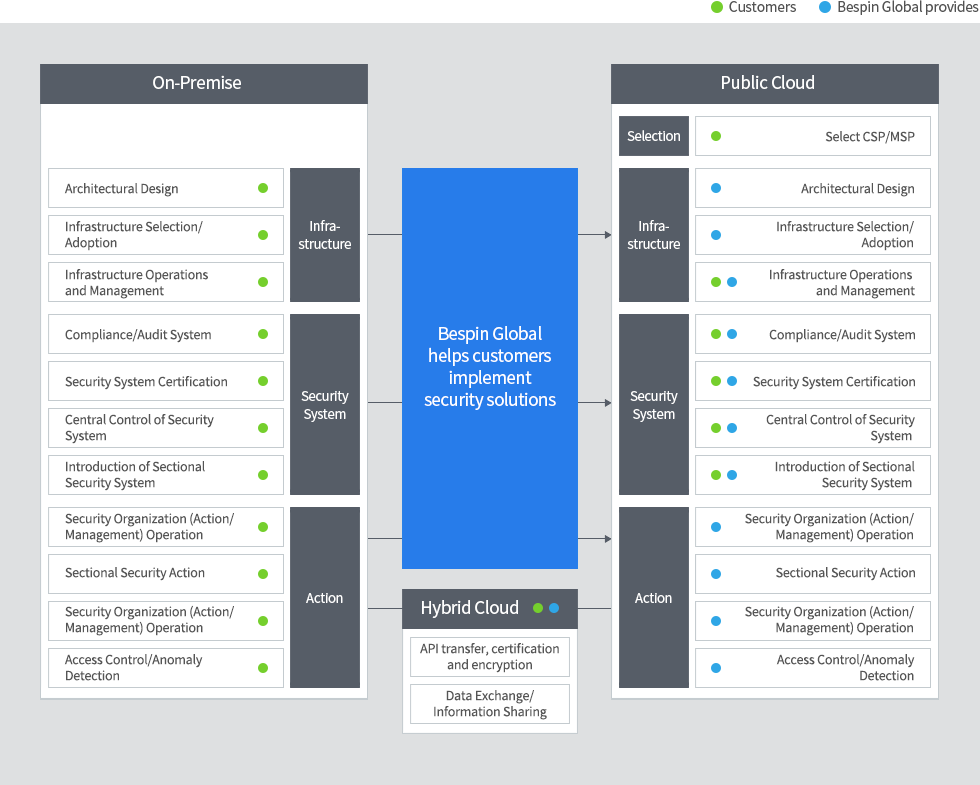Image resolution: width=980 pixels, height=785 pixels.
Task: Click green dot in Public Cloud Compliance/Audit System row
Action: tap(716, 334)
